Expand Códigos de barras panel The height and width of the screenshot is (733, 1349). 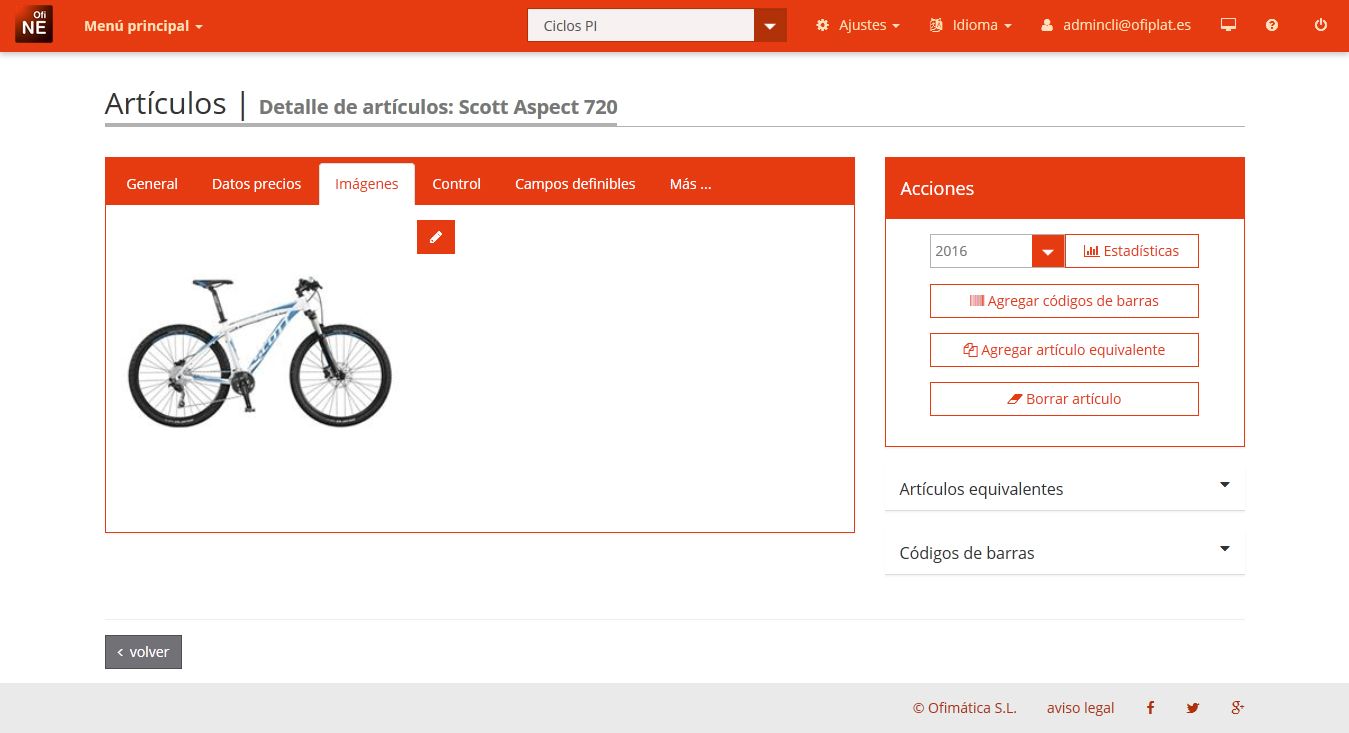click(x=1064, y=553)
